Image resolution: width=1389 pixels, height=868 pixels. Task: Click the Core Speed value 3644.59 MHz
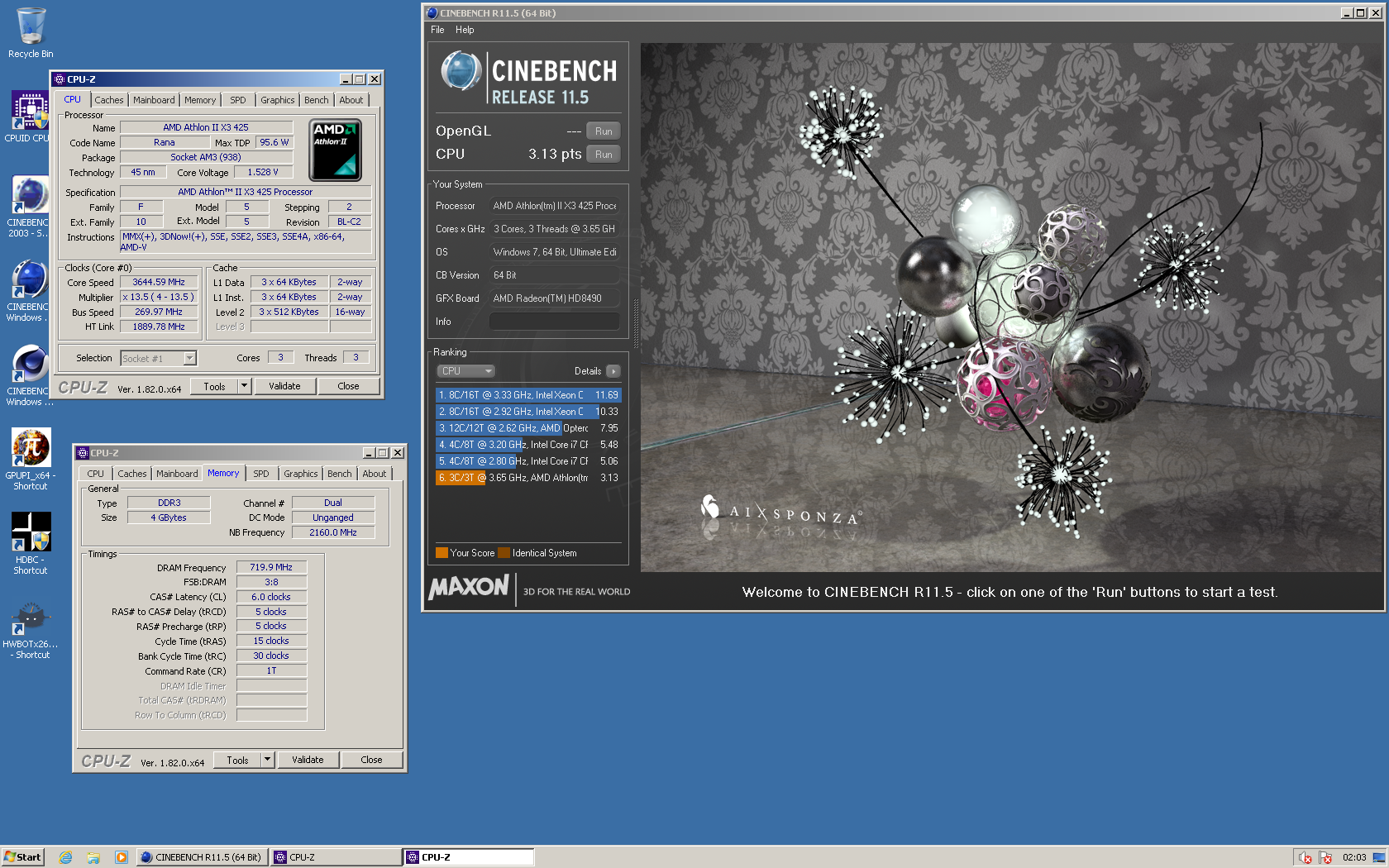click(159, 283)
